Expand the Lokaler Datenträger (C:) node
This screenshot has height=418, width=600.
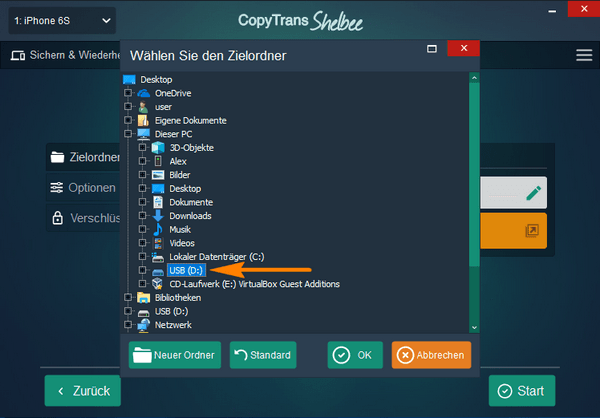[142, 256]
